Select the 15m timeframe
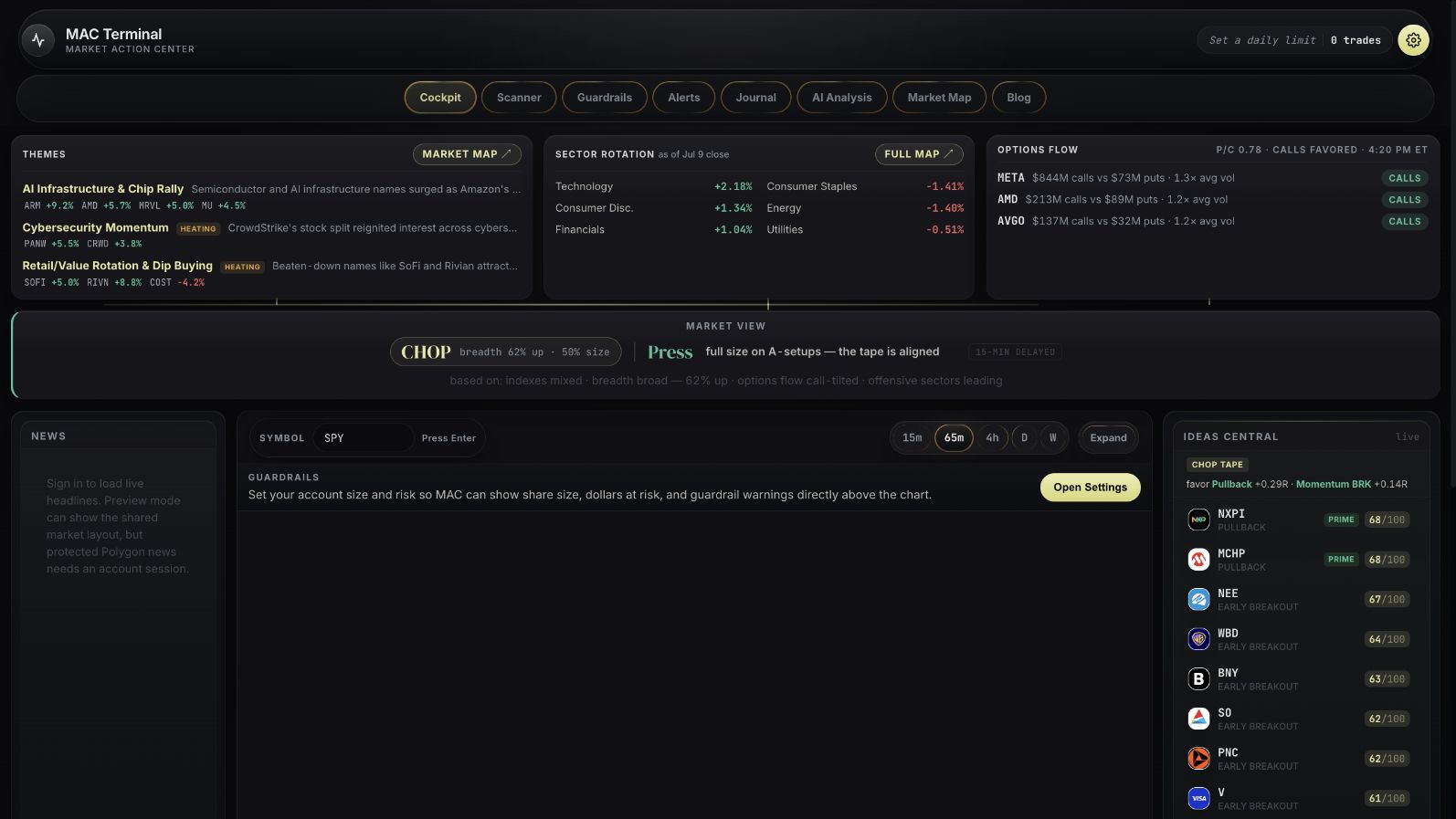 pyautogui.click(x=912, y=438)
